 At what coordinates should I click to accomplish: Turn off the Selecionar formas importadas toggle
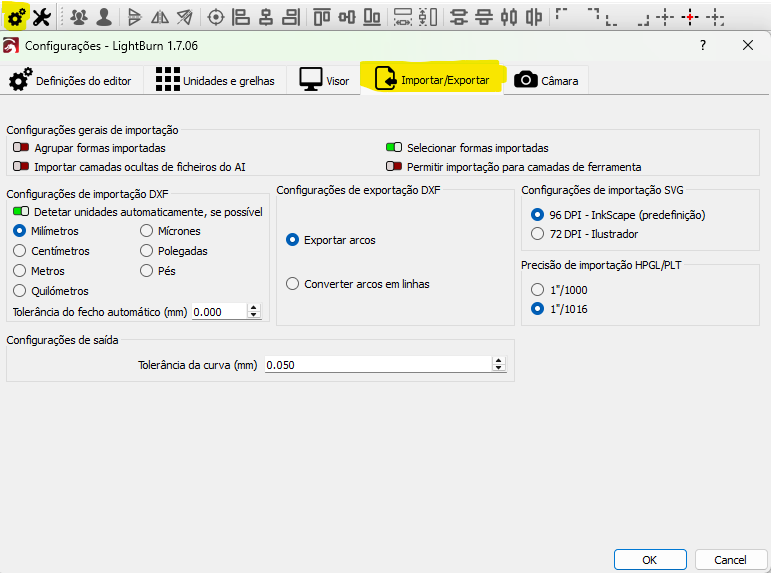394,148
